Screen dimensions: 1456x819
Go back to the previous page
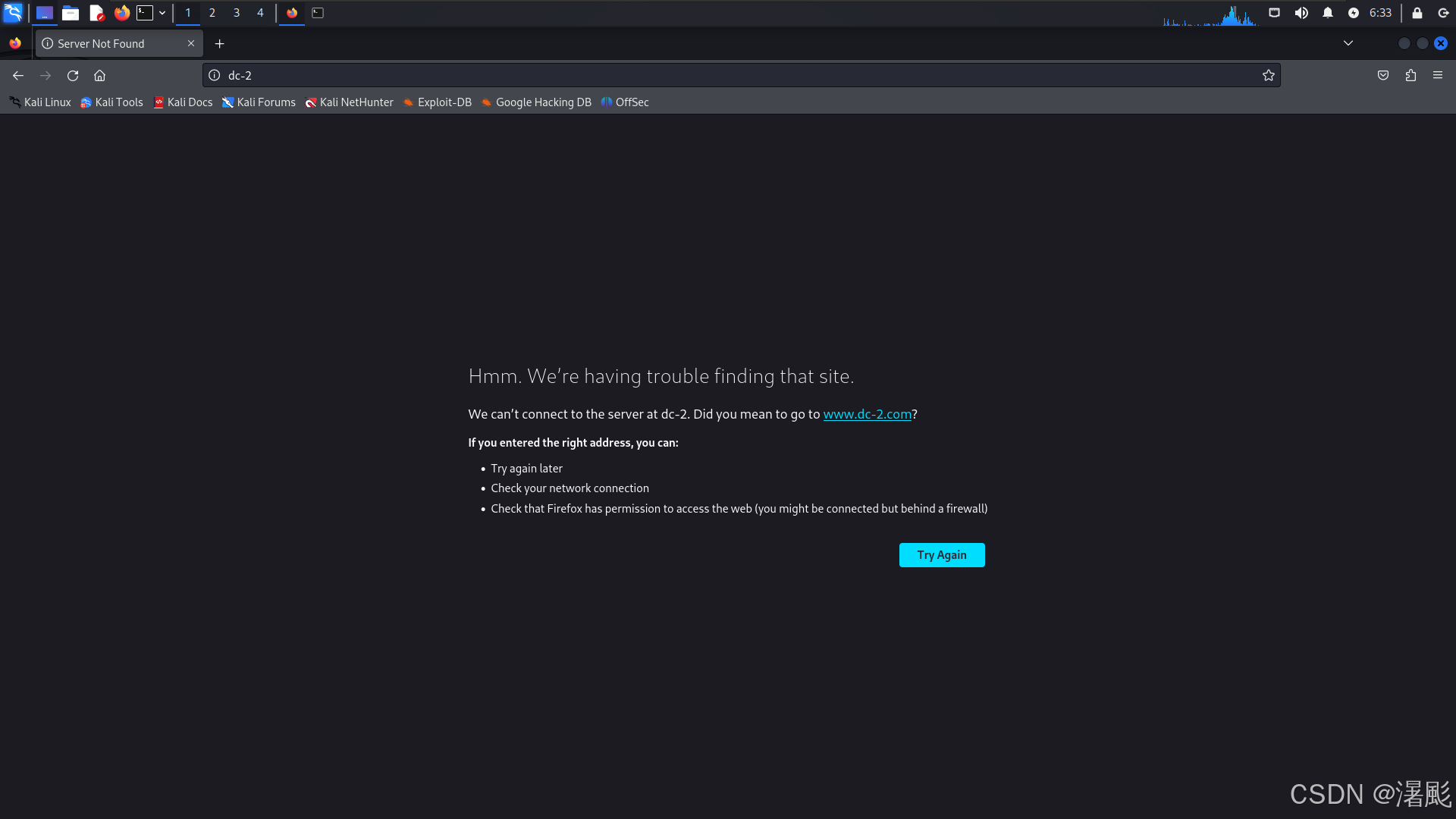(18, 76)
